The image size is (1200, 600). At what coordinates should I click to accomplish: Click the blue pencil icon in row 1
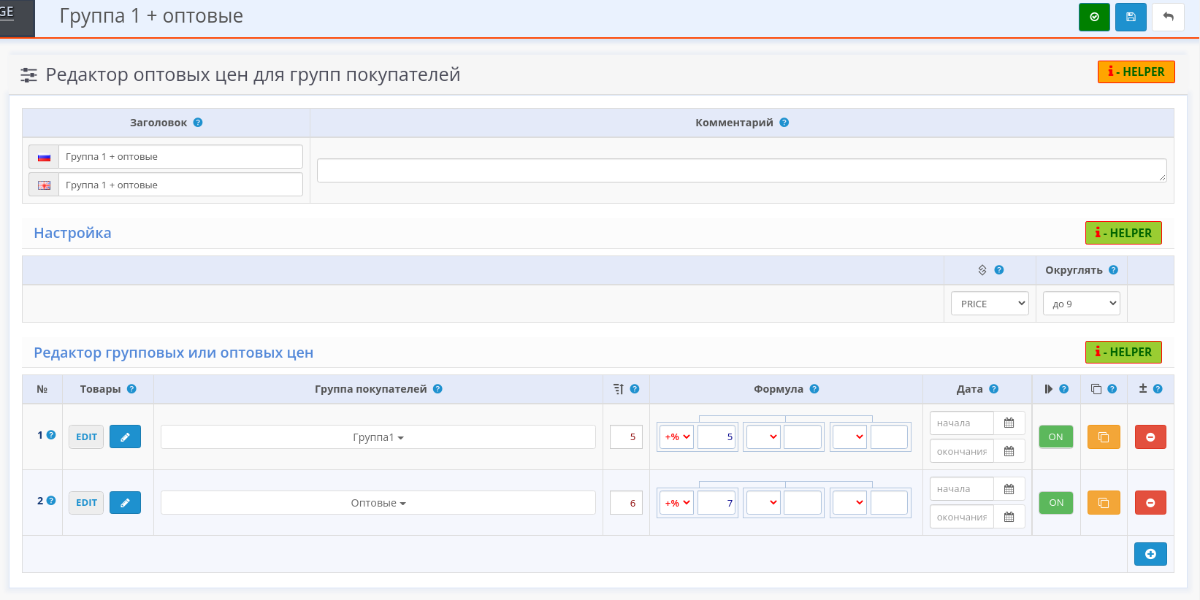tap(125, 437)
